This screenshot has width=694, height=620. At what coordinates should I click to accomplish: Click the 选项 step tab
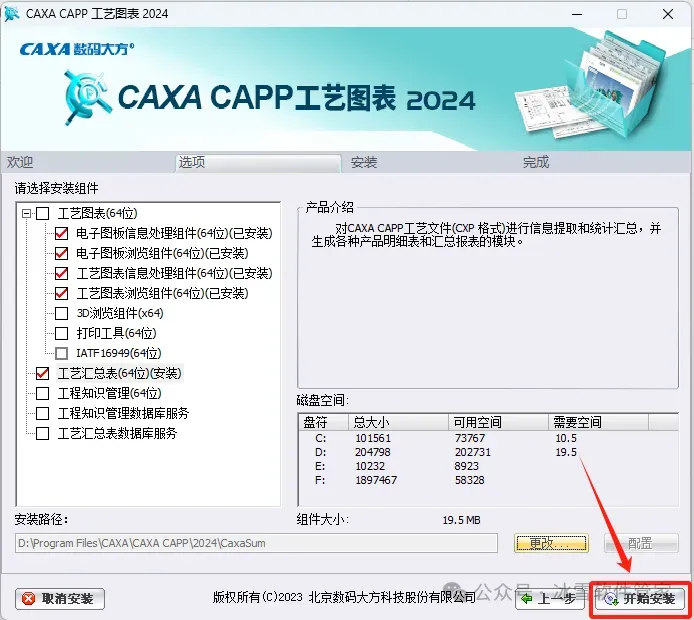[x=258, y=163]
